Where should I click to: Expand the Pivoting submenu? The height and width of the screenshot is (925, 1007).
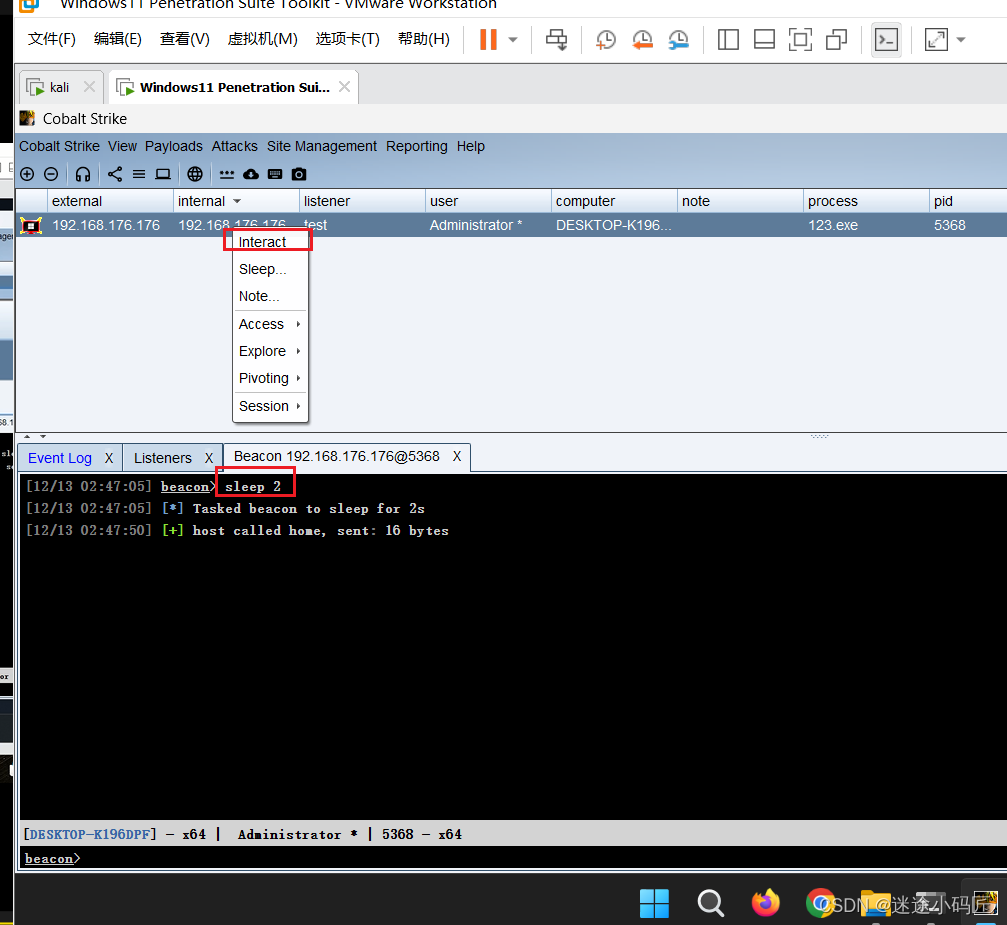tap(270, 378)
